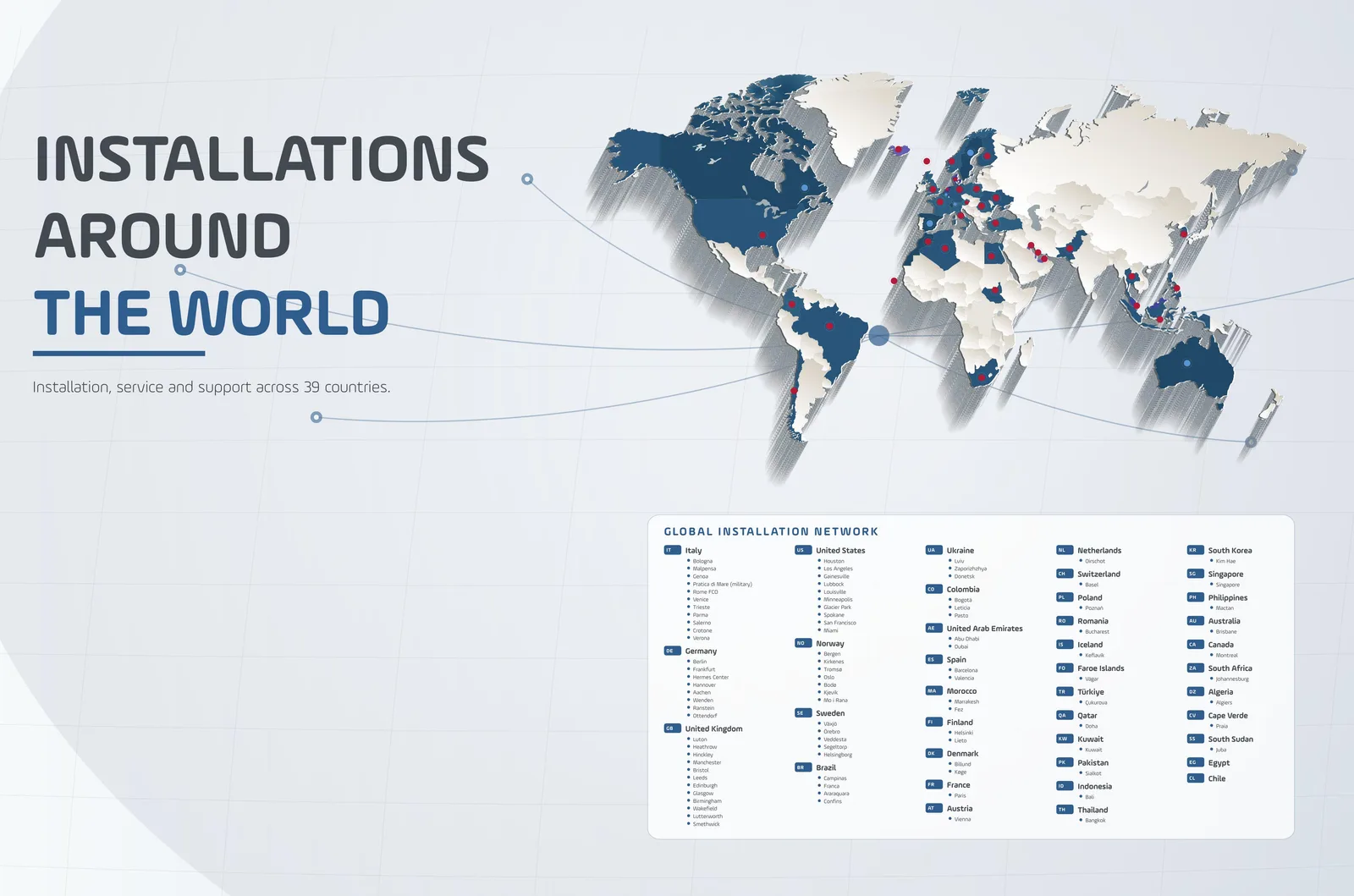Select the ZA badge for South Africa

[1195, 668]
